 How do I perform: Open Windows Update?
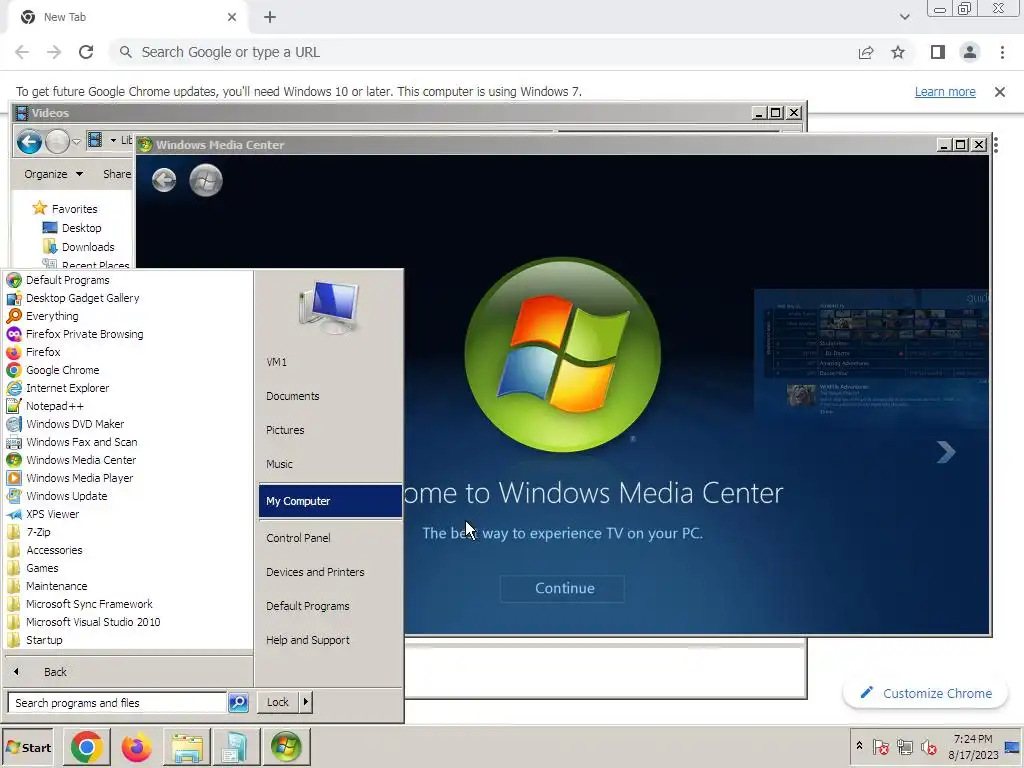67,496
